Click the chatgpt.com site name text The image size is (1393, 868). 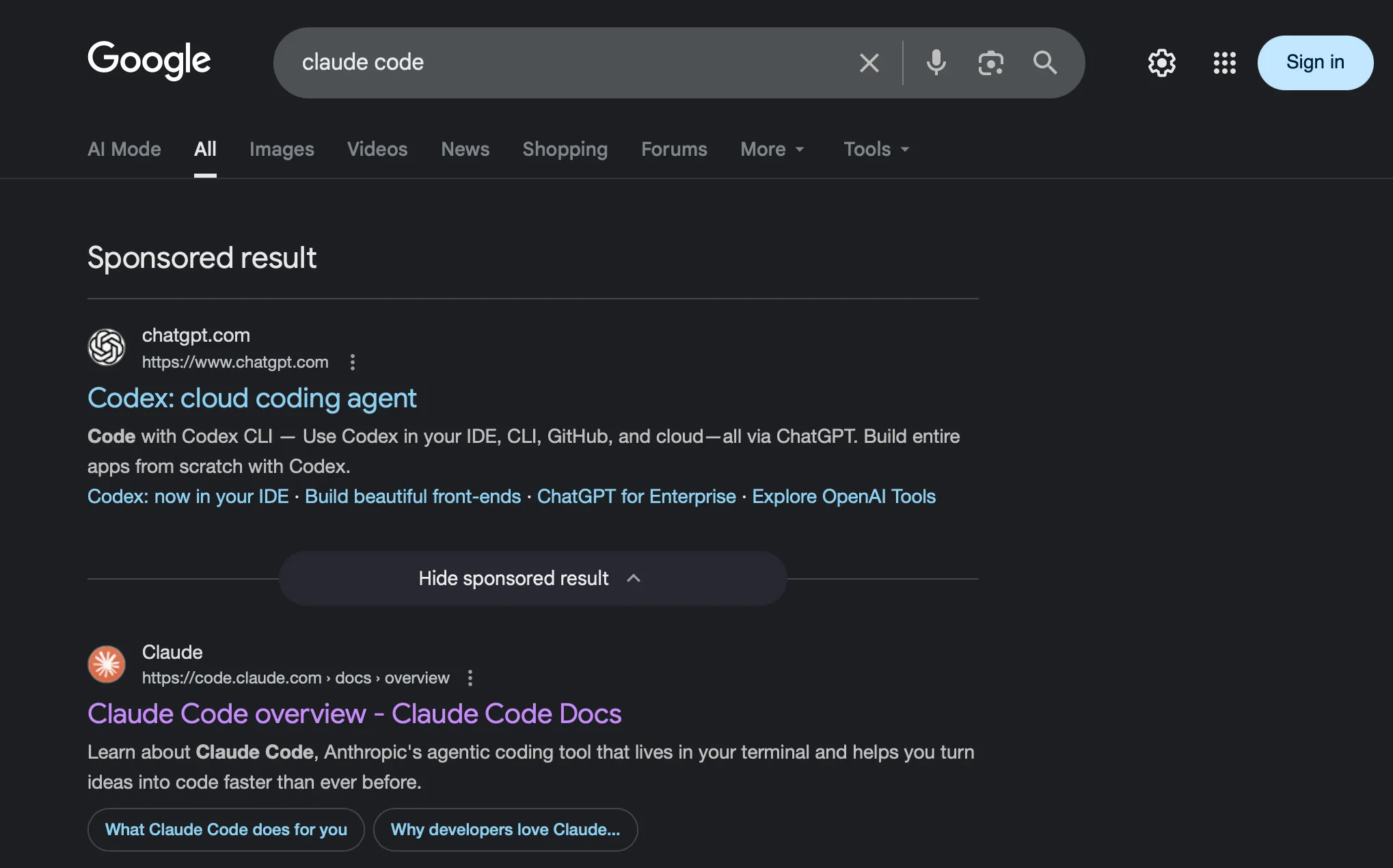[196, 335]
